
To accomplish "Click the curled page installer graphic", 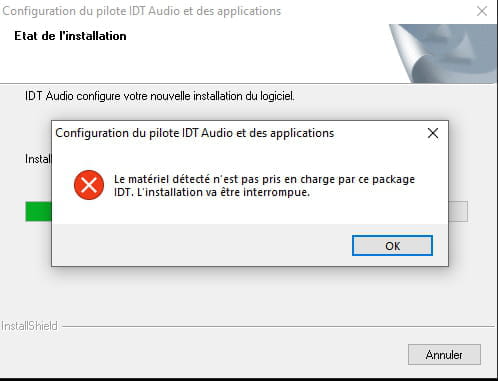I will (x=443, y=53).
